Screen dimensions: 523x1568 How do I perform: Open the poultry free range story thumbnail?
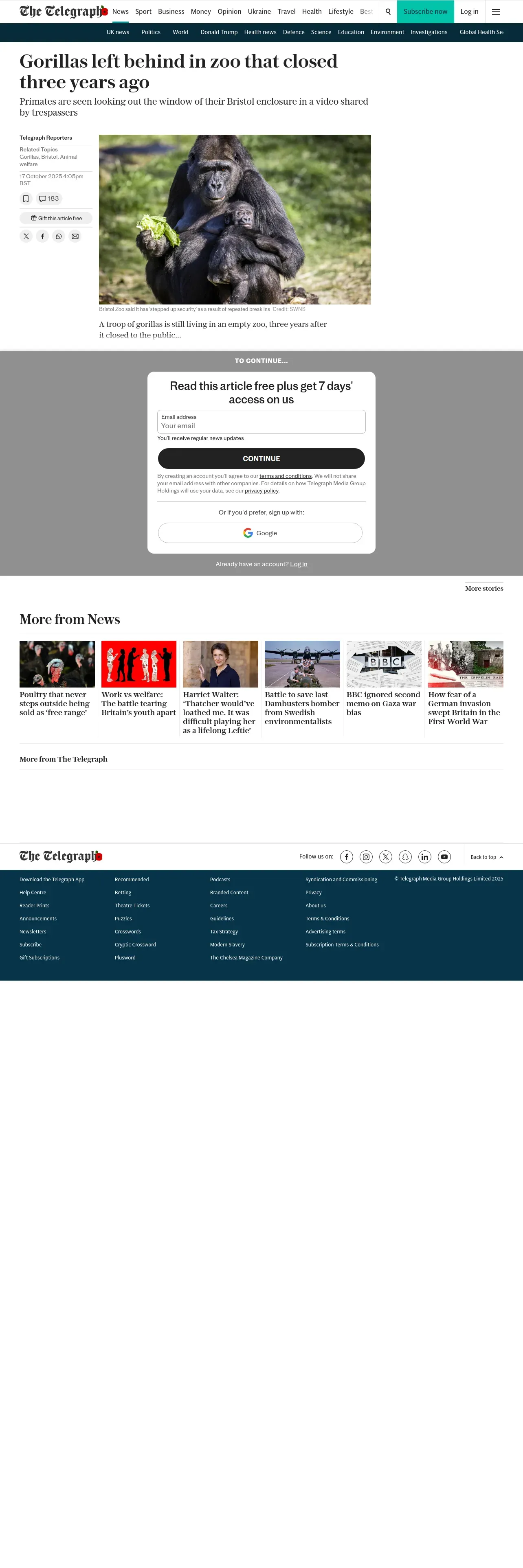[57, 664]
